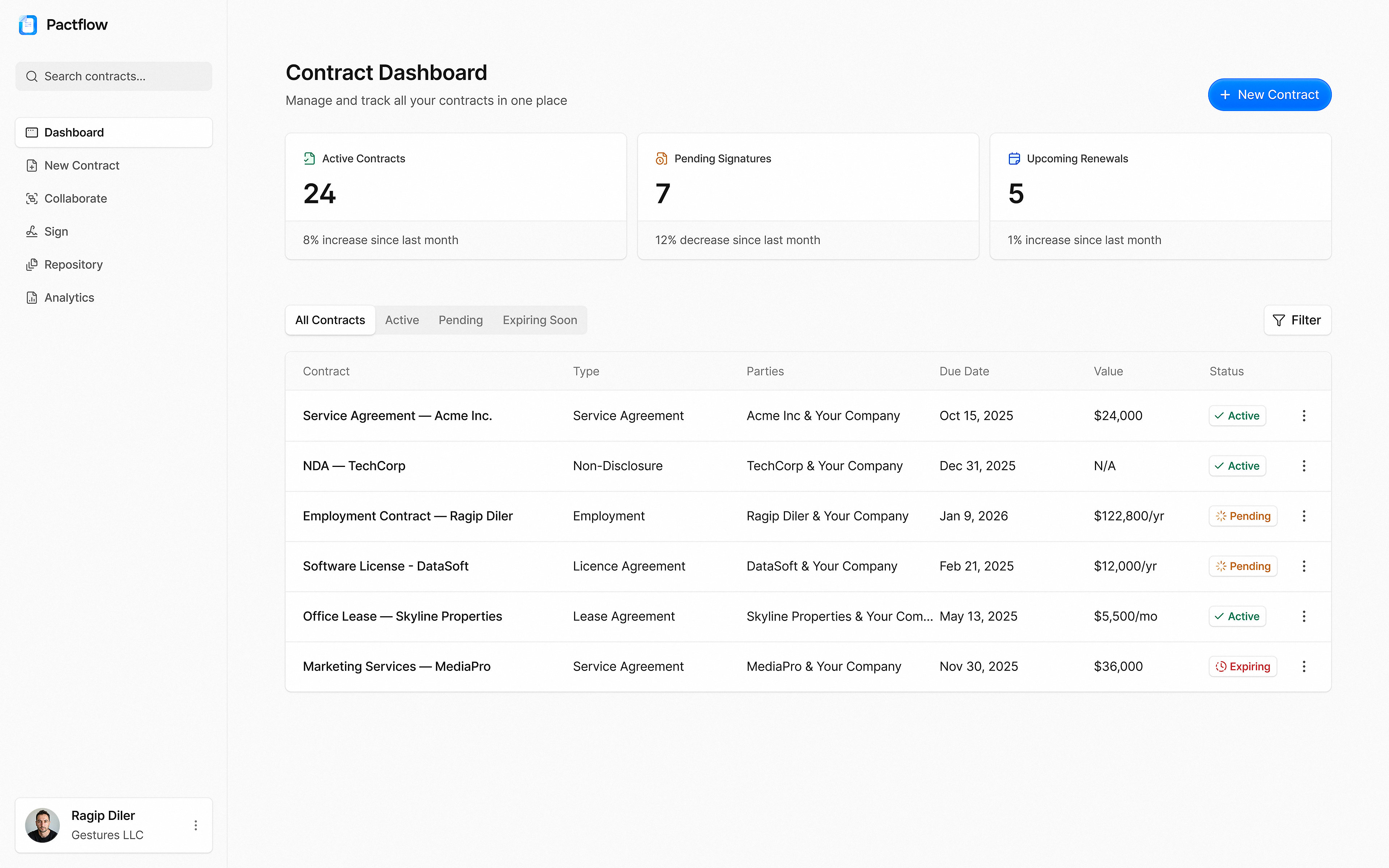Select the Pending contracts tab
Screen dimensions: 1389x868
460,320
